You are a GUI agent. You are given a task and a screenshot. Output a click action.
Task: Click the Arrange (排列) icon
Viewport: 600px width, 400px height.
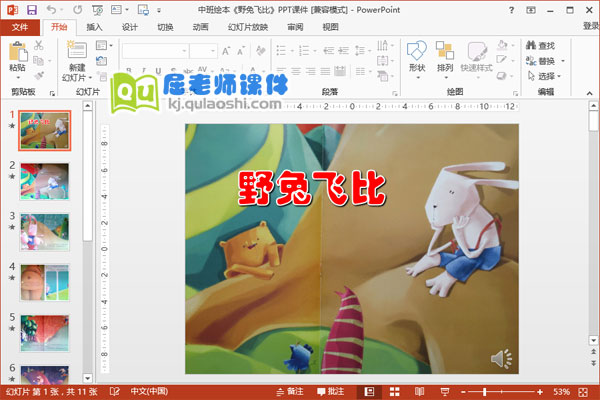pyautogui.click(x=445, y=55)
